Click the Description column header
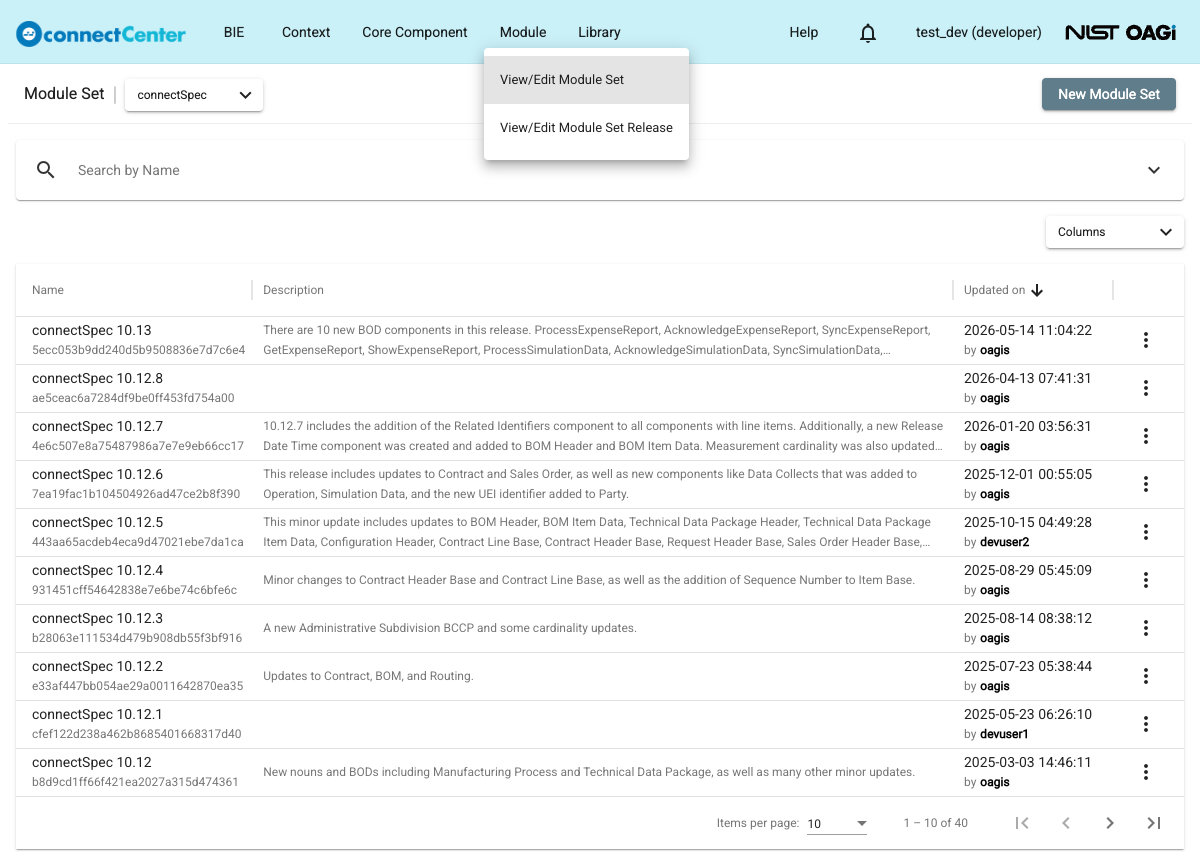Image resolution: width=1200 pixels, height=852 pixels. (x=293, y=290)
